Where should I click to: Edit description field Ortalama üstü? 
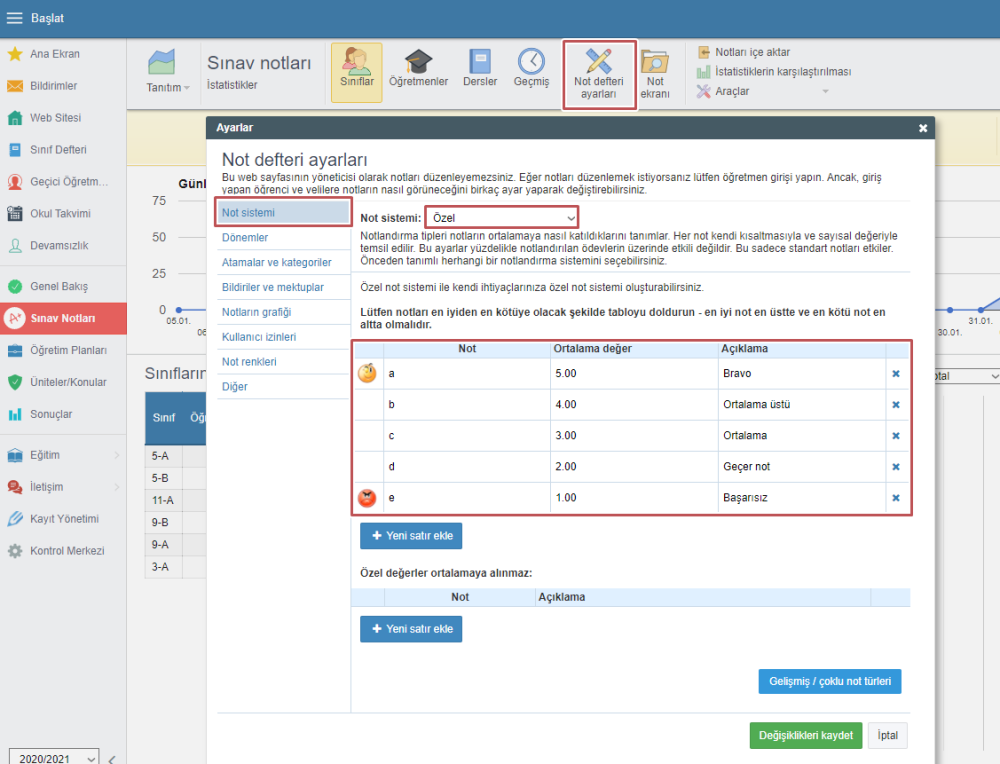[802, 405]
